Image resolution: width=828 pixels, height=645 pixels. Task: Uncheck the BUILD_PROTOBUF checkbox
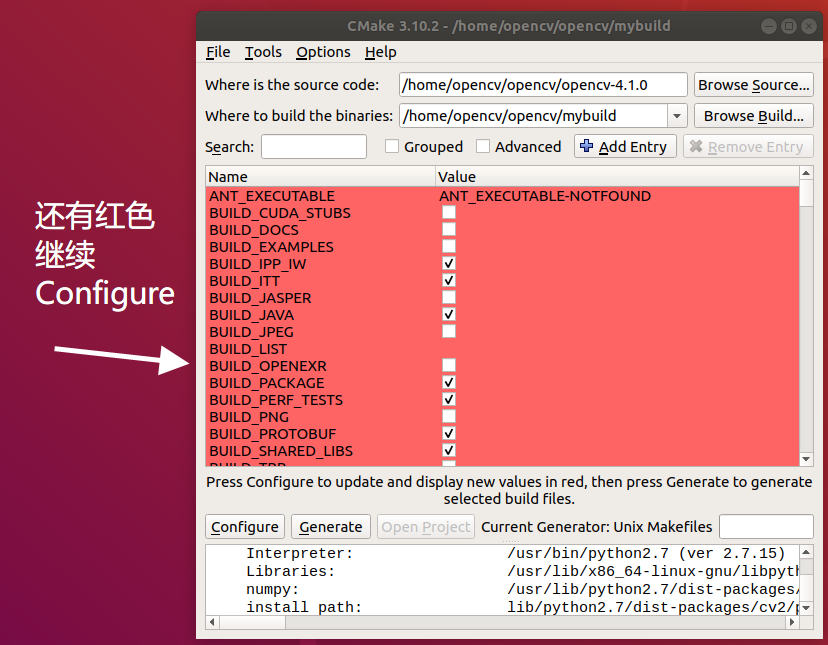click(449, 434)
